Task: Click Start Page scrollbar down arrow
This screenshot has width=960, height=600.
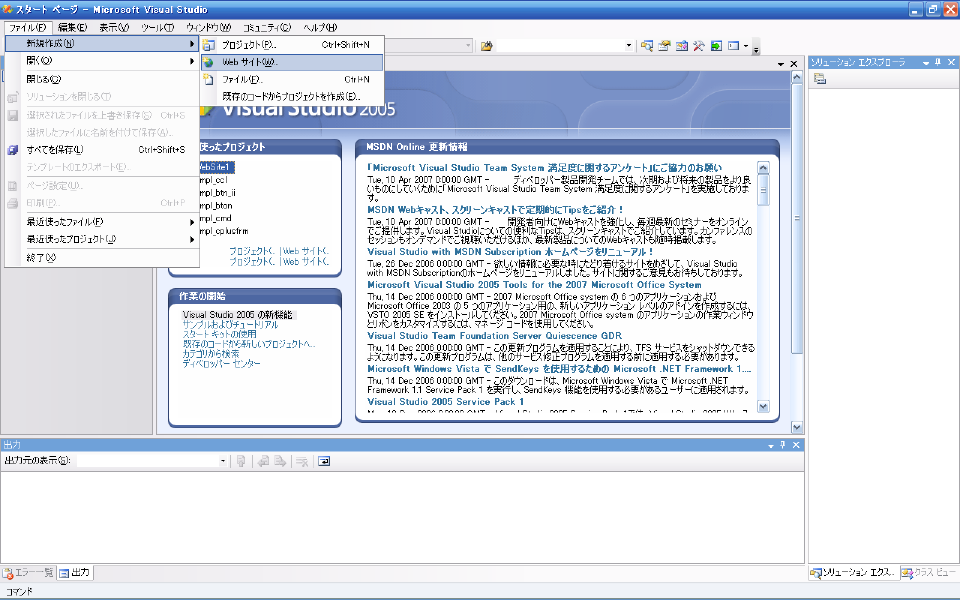Action: click(x=797, y=427)
